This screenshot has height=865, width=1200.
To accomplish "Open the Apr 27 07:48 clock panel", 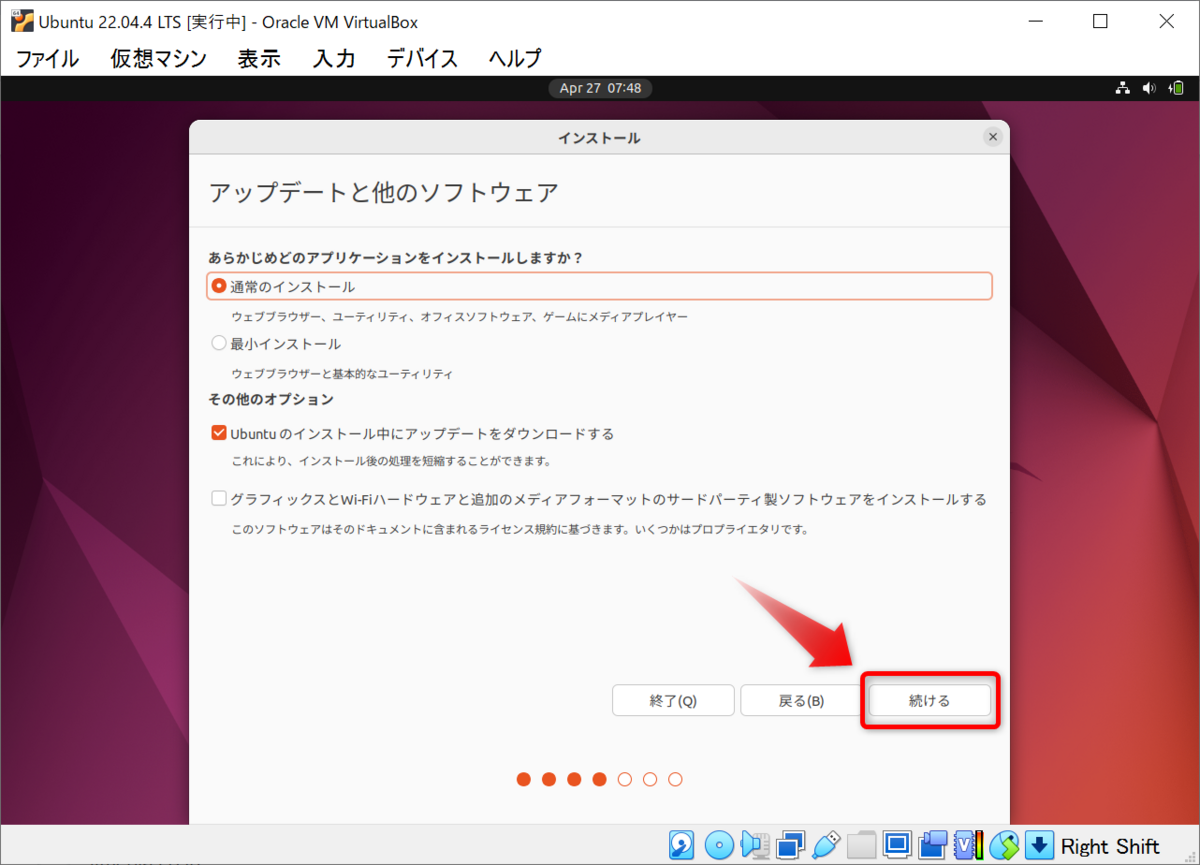I will pos(600,88).
